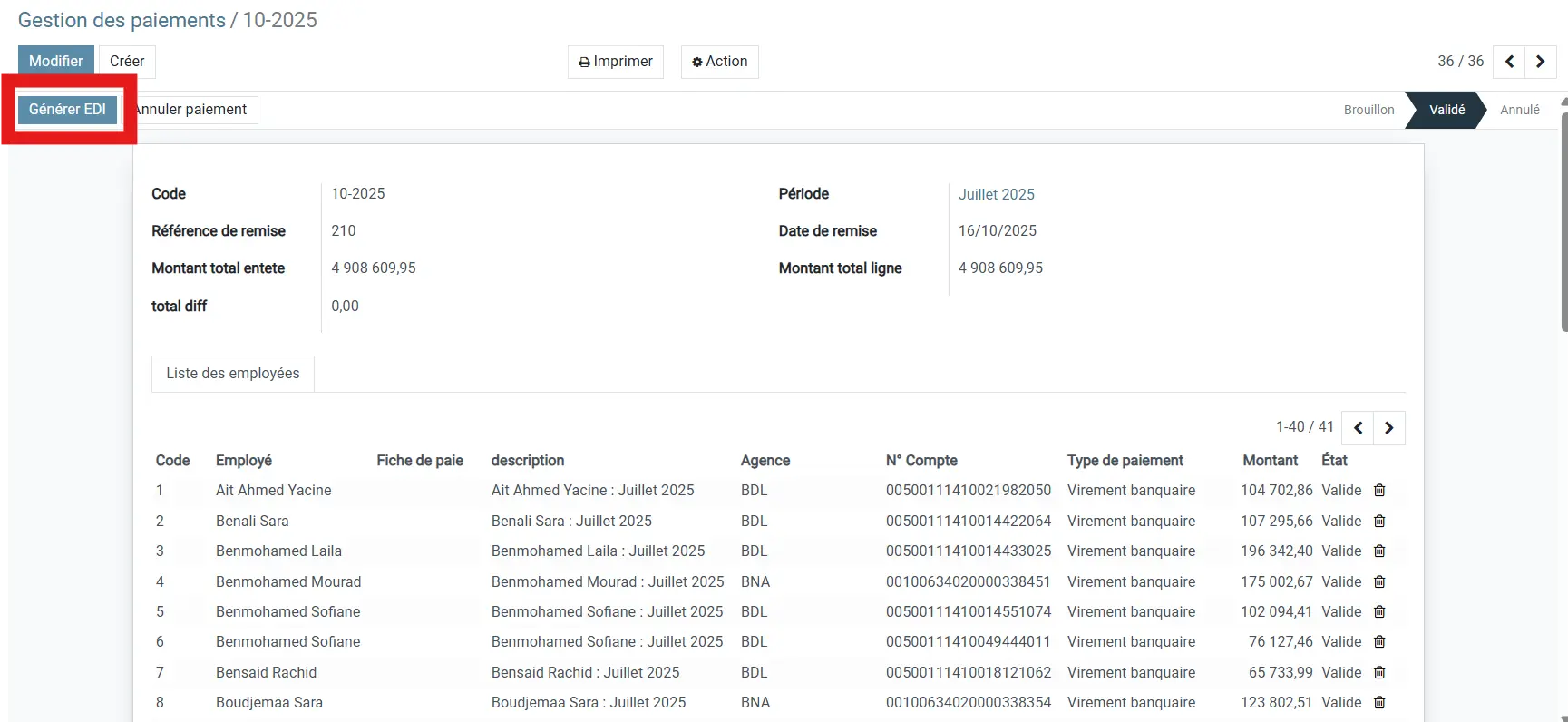This screenshot has width=1568, height=722.
Task: Click the Modifier button
Action: click(56, 62)
